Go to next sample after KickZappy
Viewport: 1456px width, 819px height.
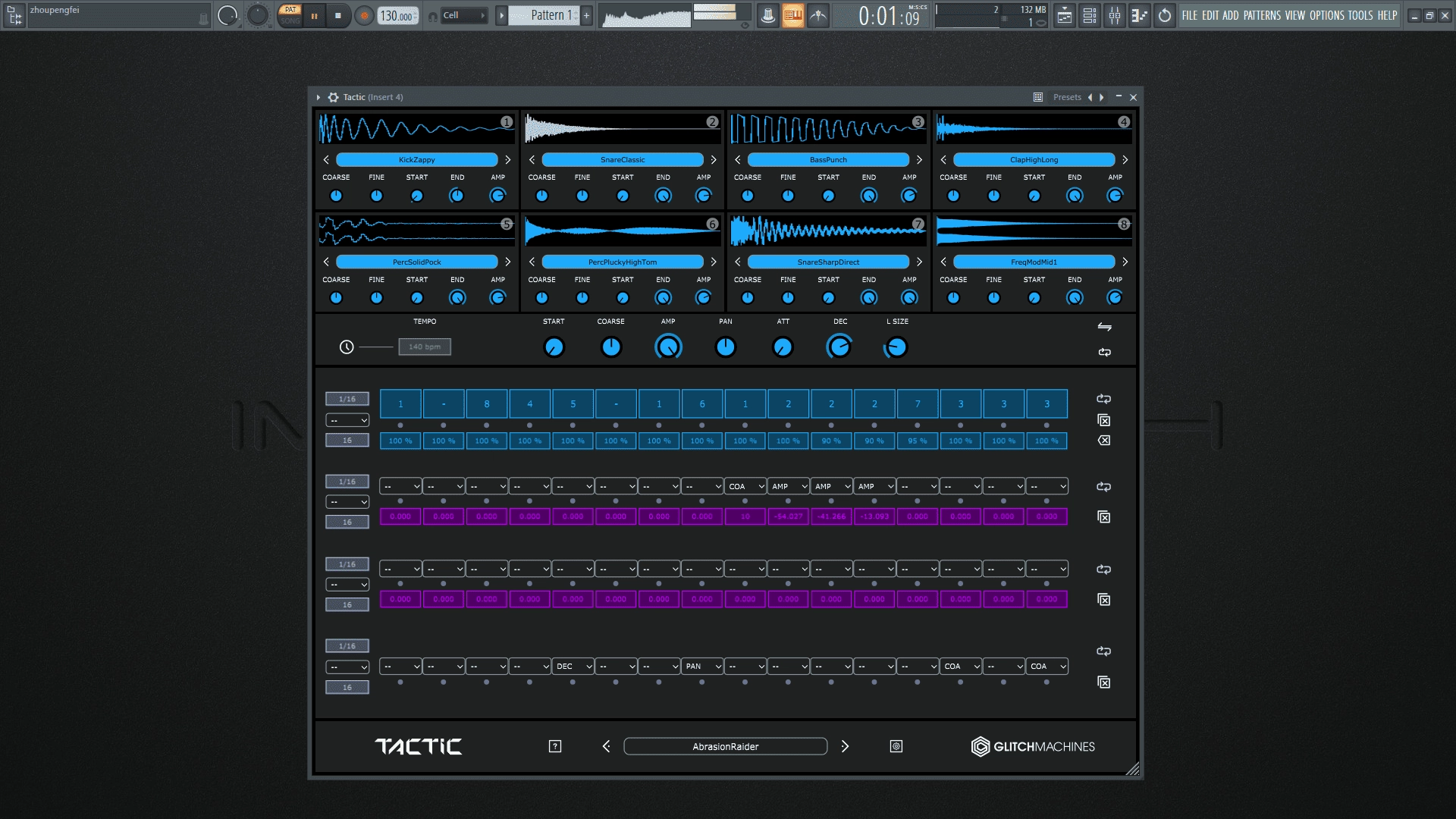pyautogui.click(x=508, y=159)
